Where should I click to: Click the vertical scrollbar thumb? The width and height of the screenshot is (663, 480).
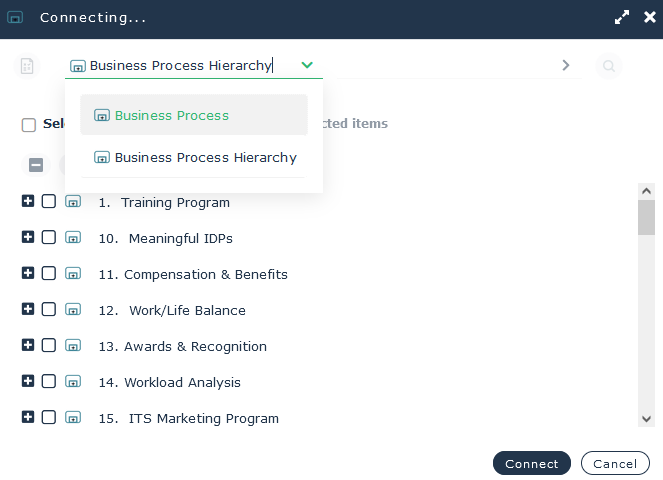[x=646, y=217]
